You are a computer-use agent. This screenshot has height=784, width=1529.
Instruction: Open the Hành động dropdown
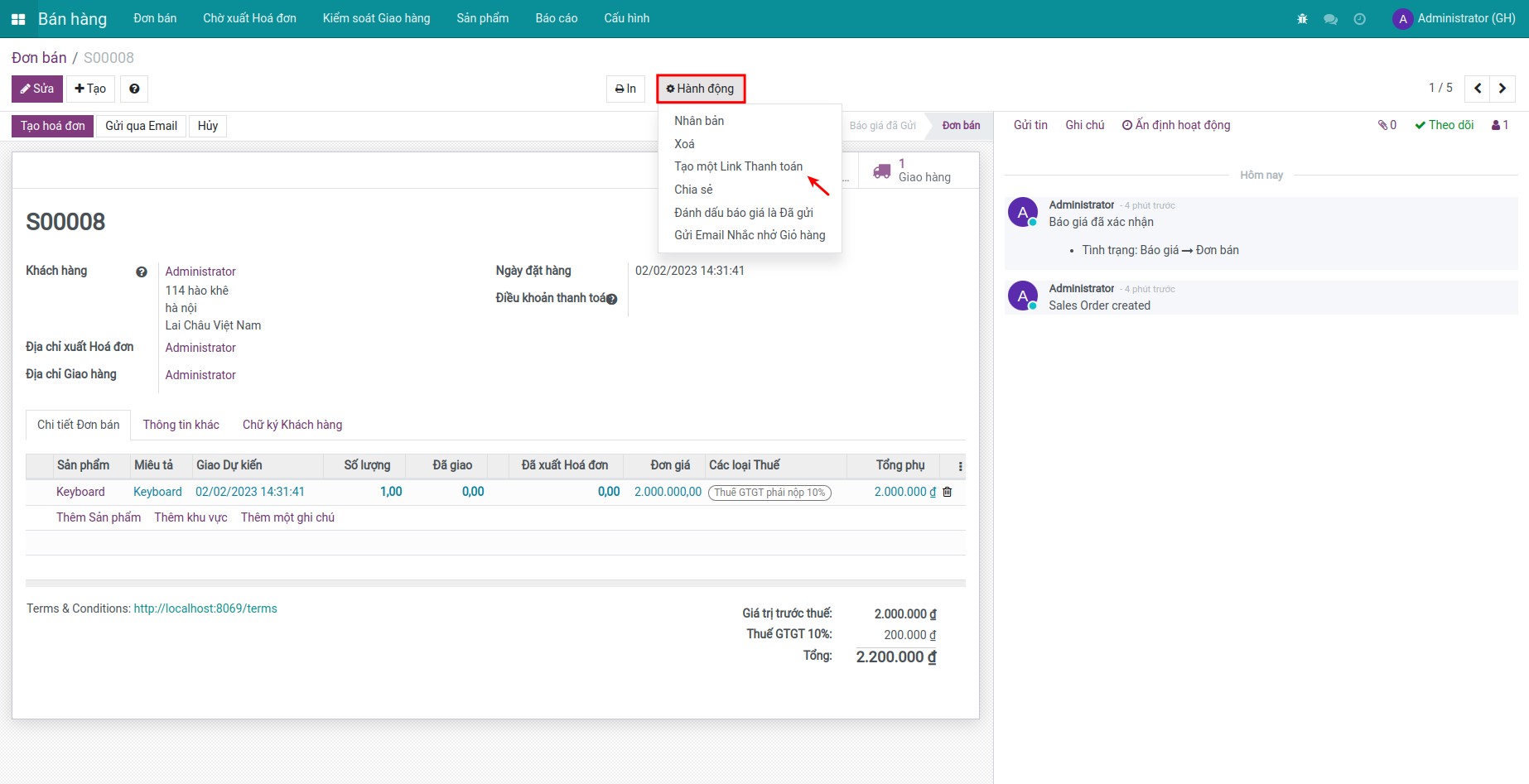[x=701, y=89]
